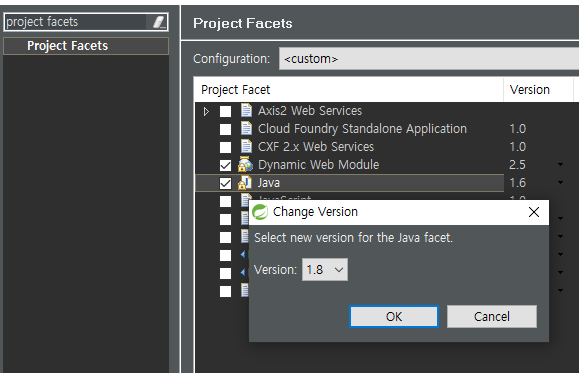579x373 pixels.
Task: Click the Axis2 Web Services document icon
Action: pos(246,110)
